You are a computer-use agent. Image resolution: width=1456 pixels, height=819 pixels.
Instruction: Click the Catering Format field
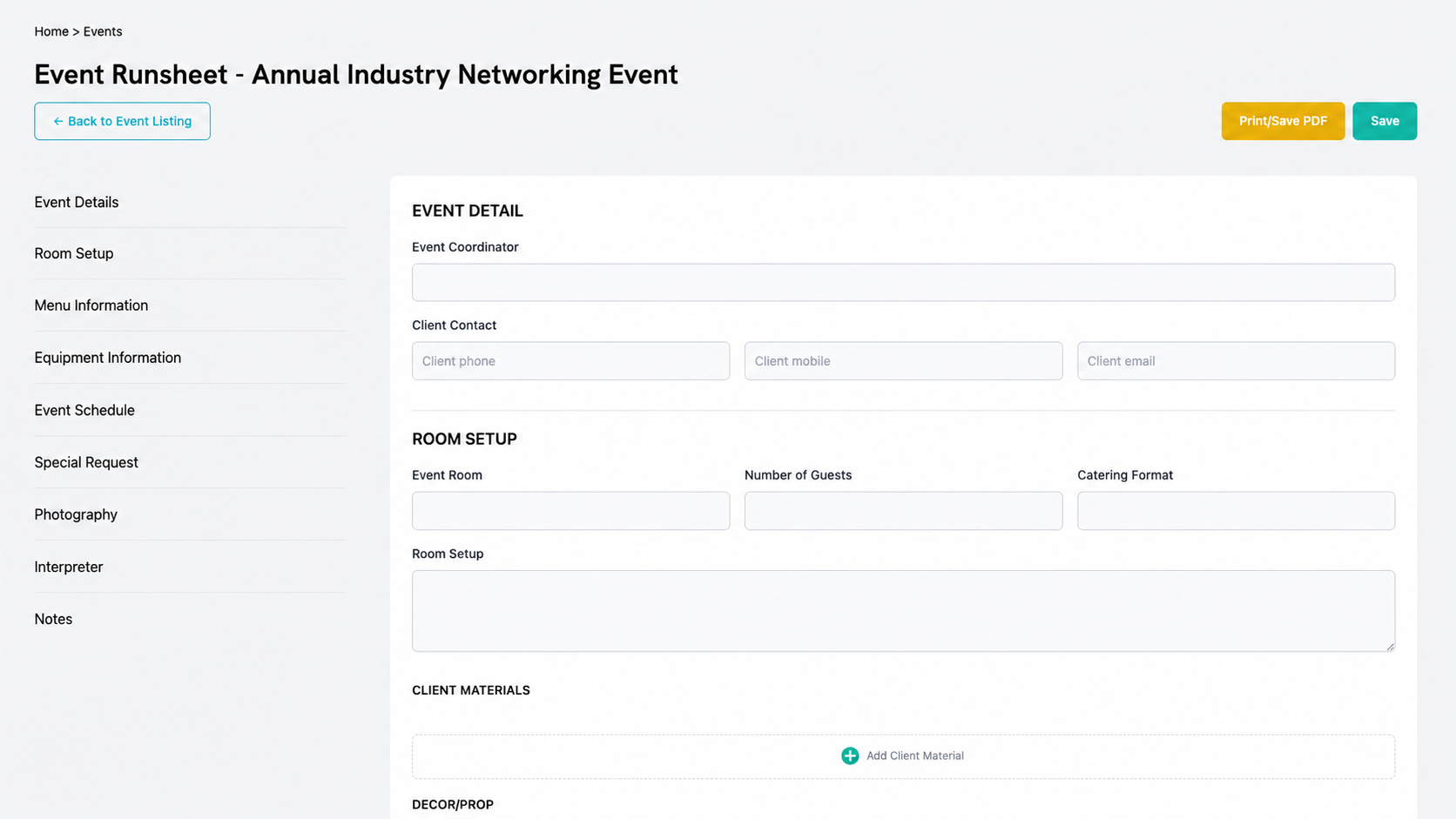pyautogui.click(x=1236, y=511)
